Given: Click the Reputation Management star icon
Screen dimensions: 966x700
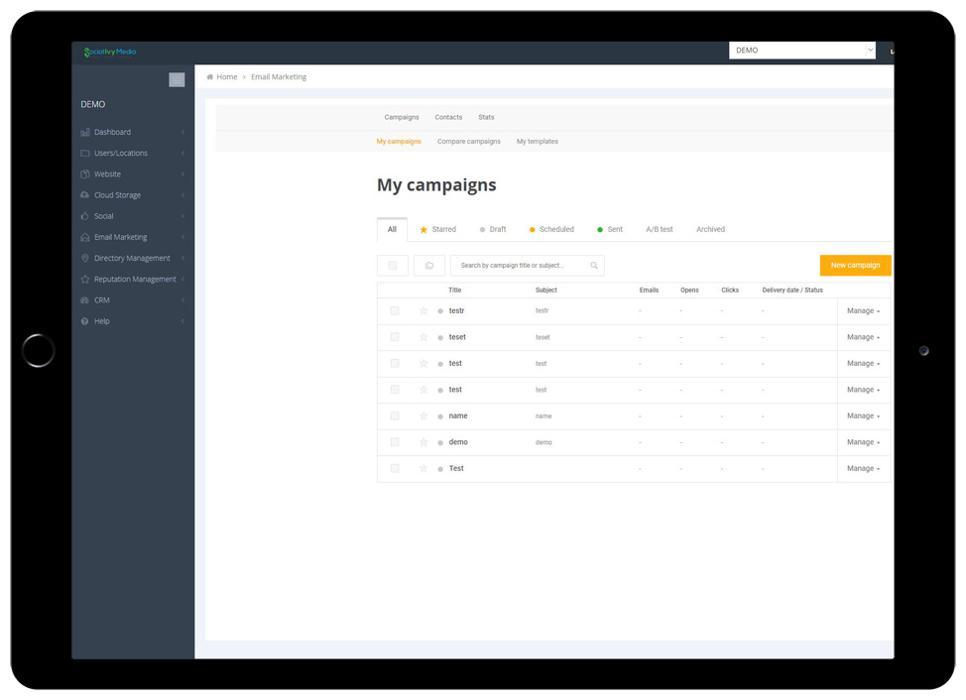Looking at the screenshot, I should (85, 279).
